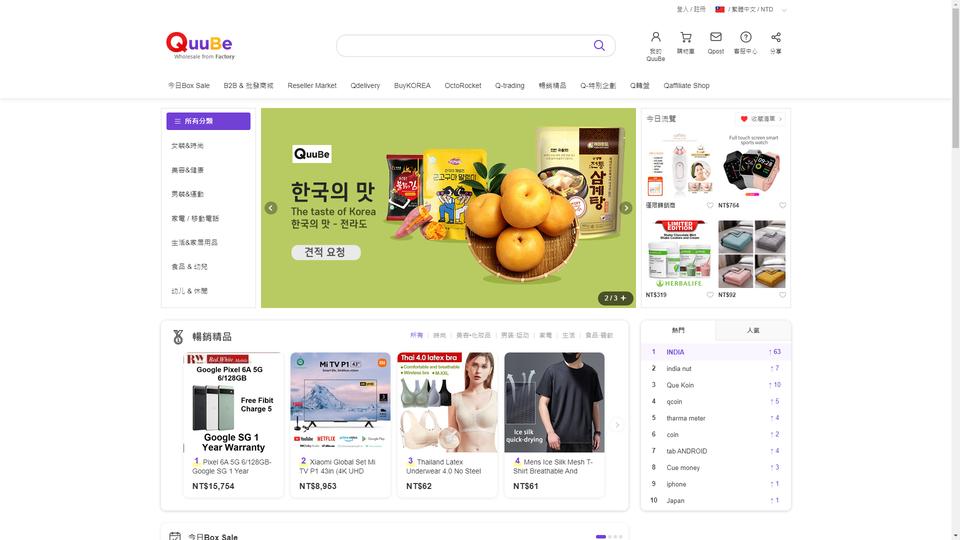This screenshot has height=540, width=960.
Task: Favorite the facial device item
Action: [710, 205]
